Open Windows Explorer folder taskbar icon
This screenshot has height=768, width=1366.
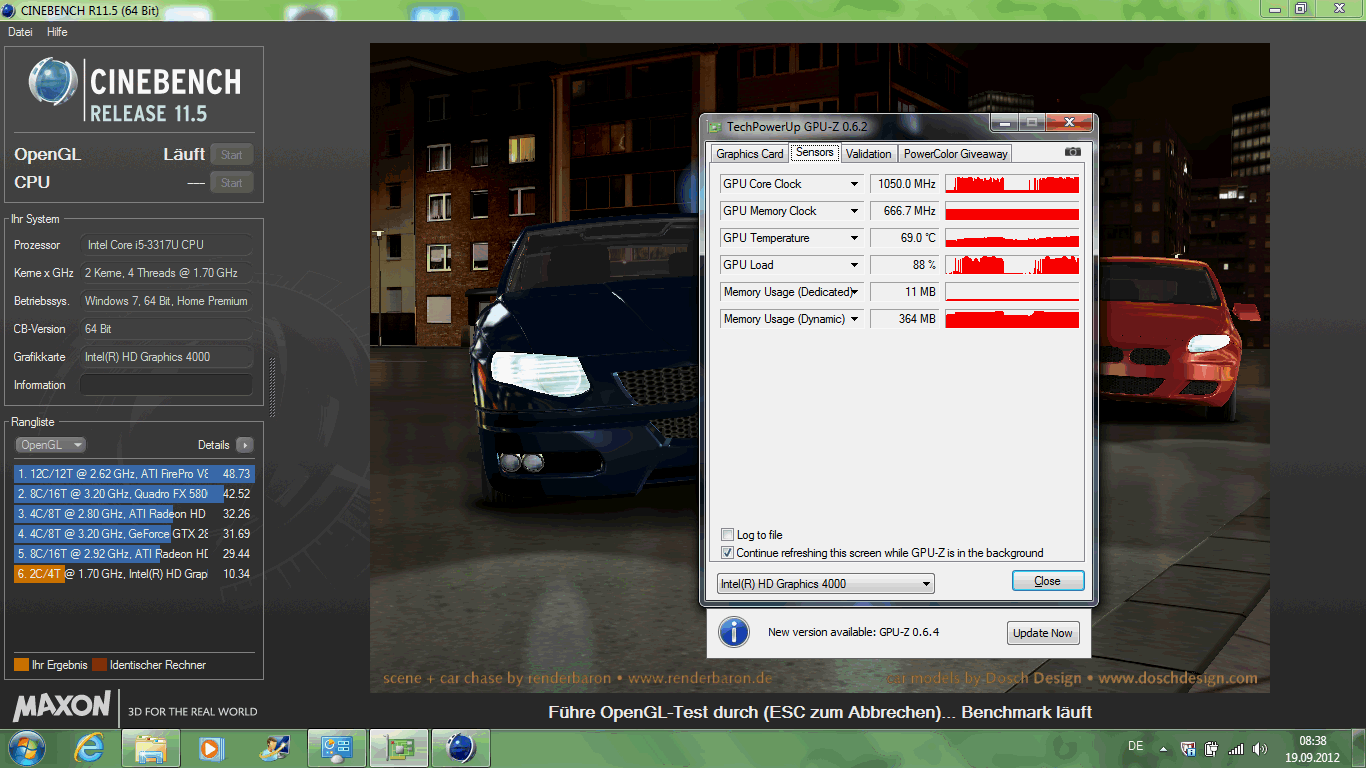click(x=151, y=747)
